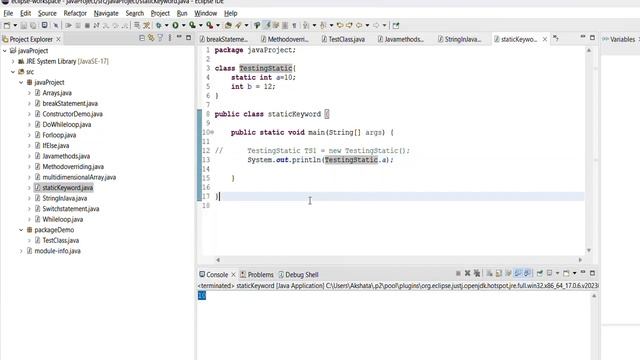
Task: Collapse the packageDemo package
Action: pos(21,230)
